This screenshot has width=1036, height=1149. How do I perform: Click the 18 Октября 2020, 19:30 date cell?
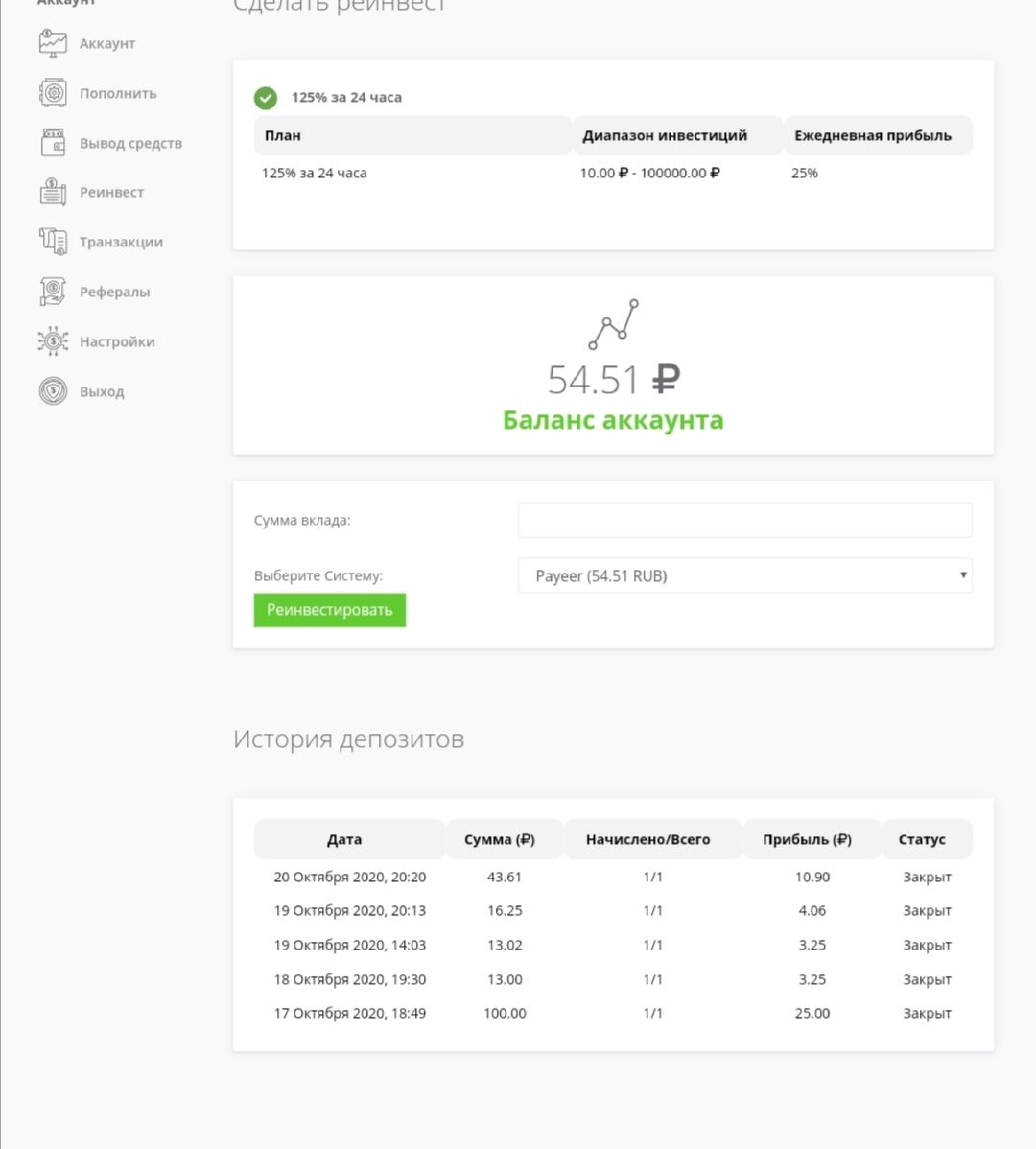coord(349,980)
